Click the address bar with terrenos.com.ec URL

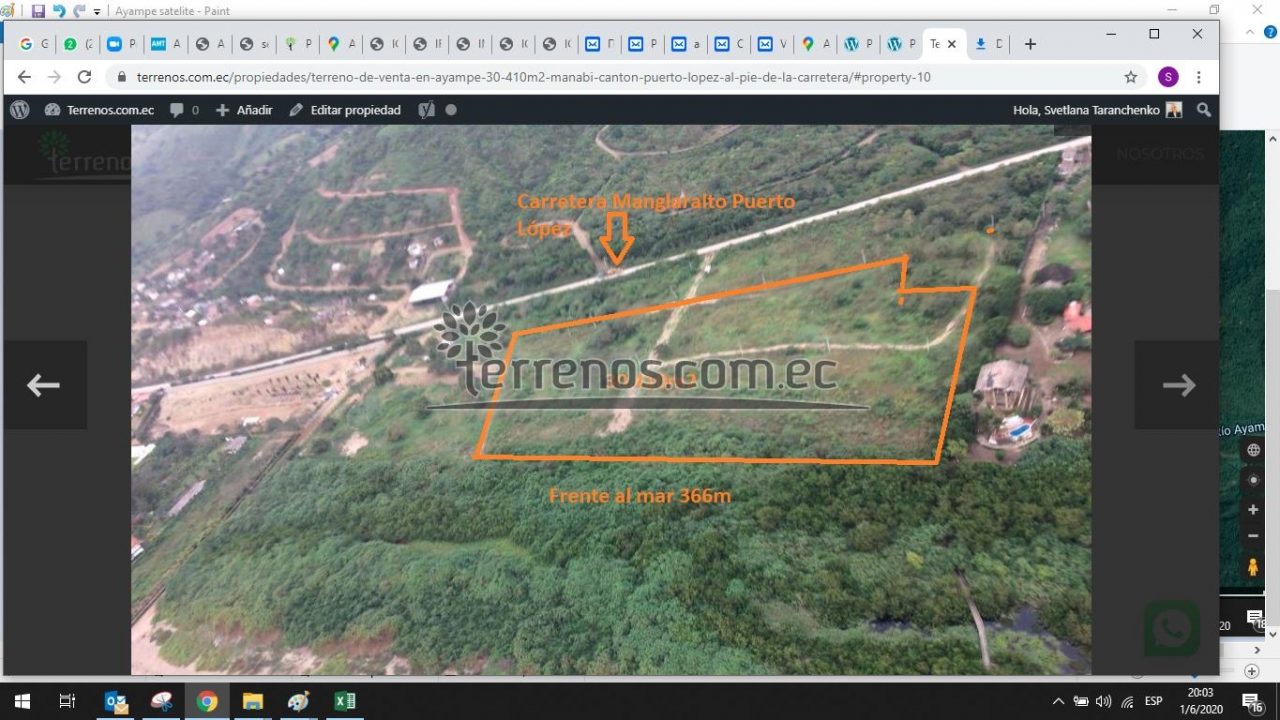[625, 77]
